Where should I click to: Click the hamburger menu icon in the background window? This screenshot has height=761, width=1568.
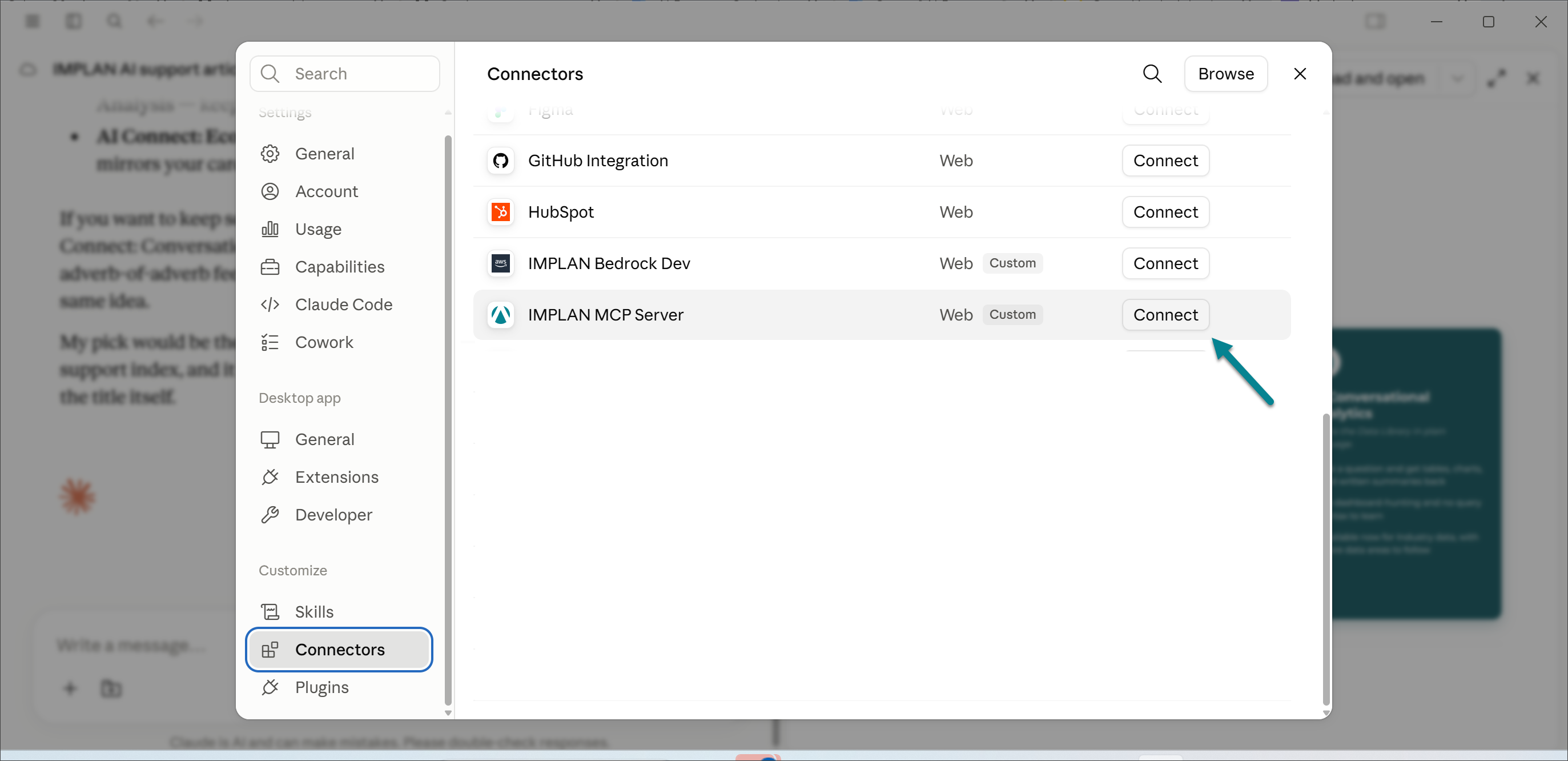32,21
